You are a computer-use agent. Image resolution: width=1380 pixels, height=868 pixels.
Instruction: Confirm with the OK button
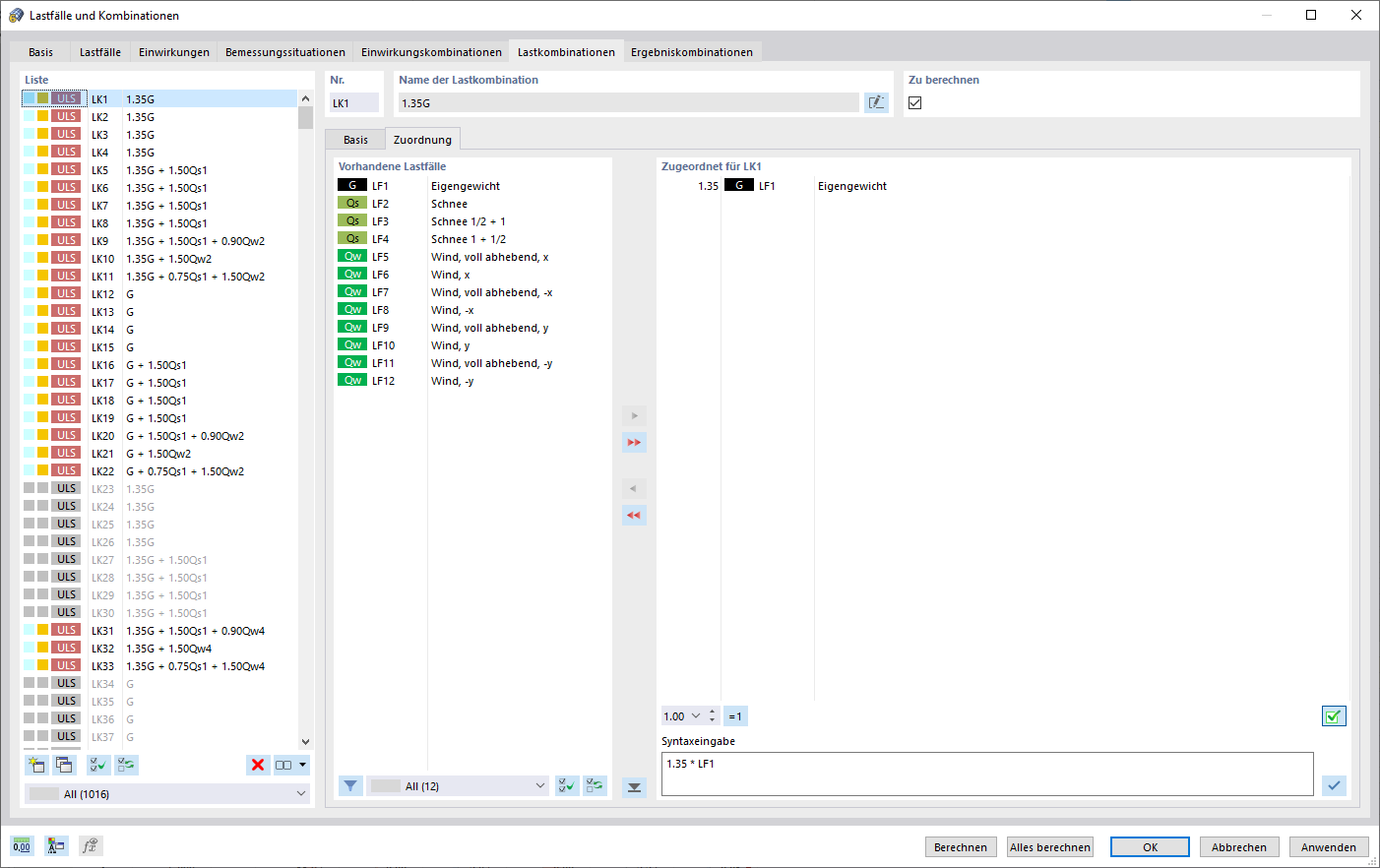point(1150,847)
